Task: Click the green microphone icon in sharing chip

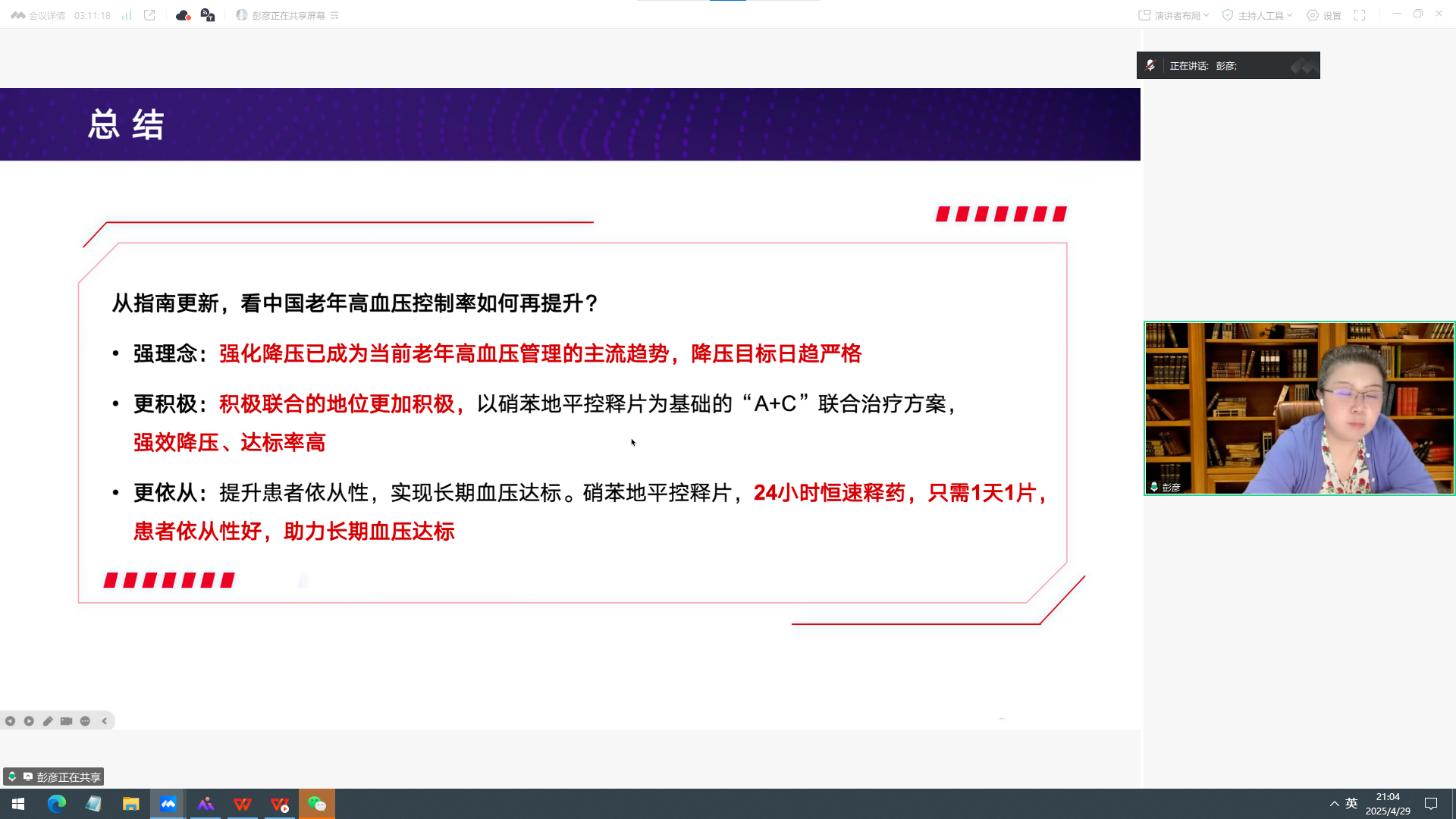Action: pos(12,777)
